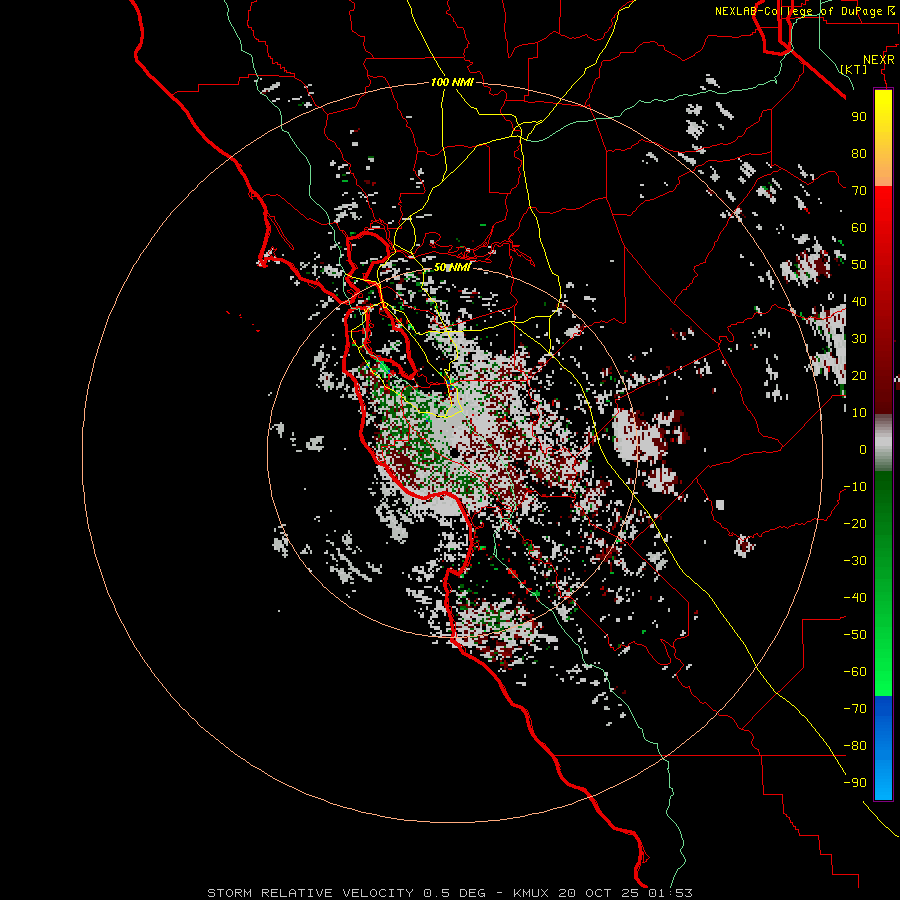
Task: Click the -20 knot scale value
Action: coord(855,524)
